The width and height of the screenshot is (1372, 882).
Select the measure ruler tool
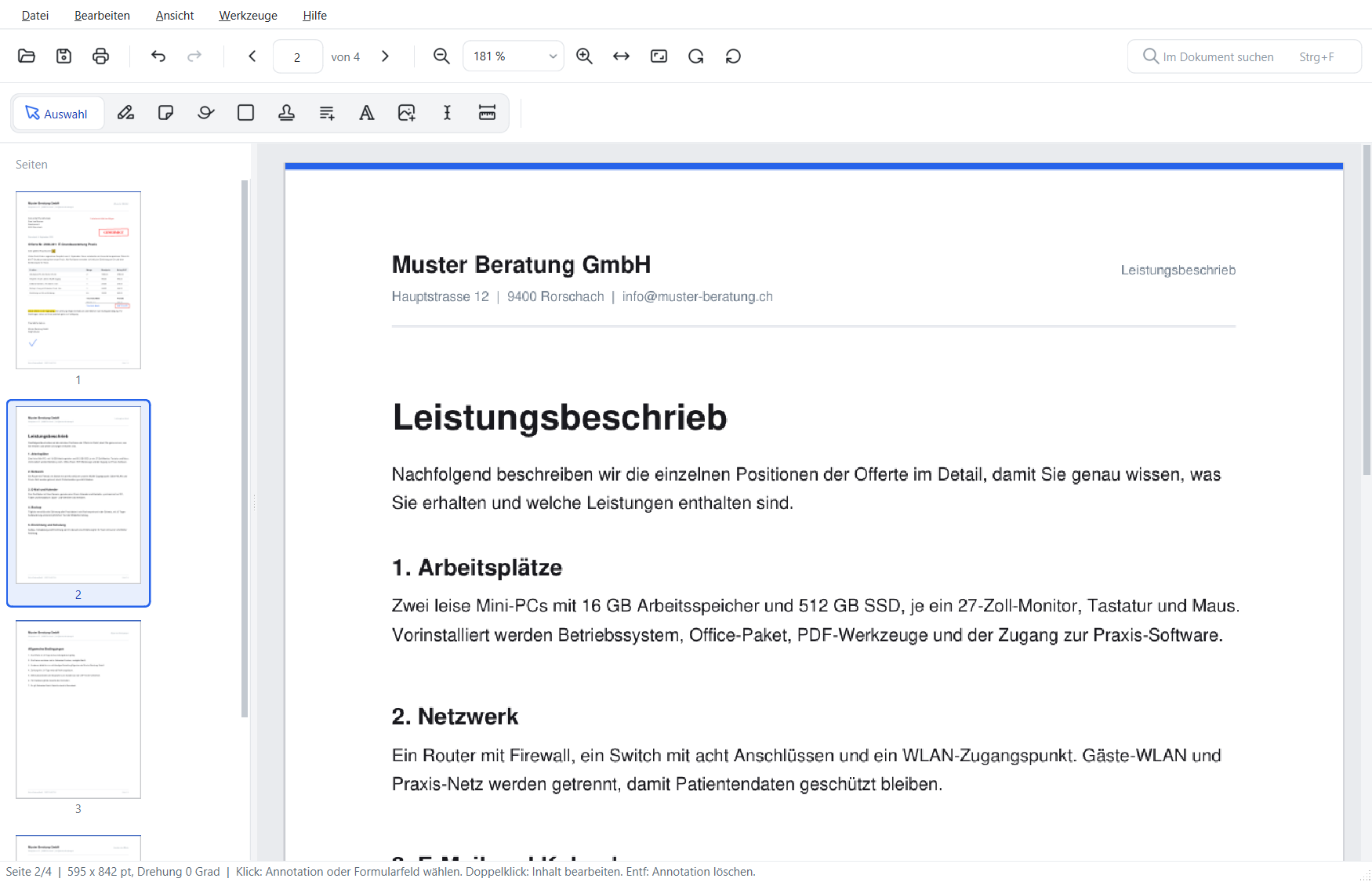[487, 113]
